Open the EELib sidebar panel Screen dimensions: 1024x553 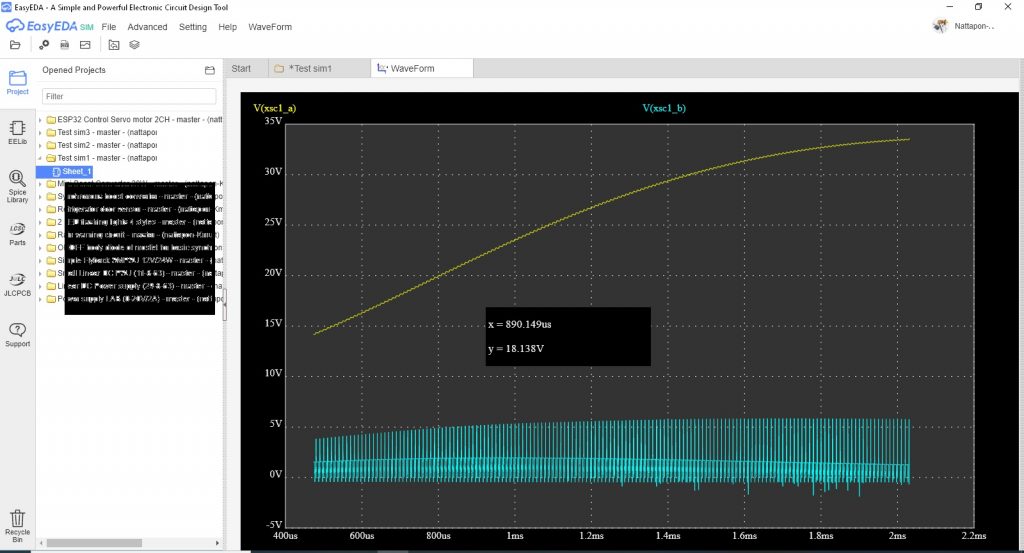point(18,133)
